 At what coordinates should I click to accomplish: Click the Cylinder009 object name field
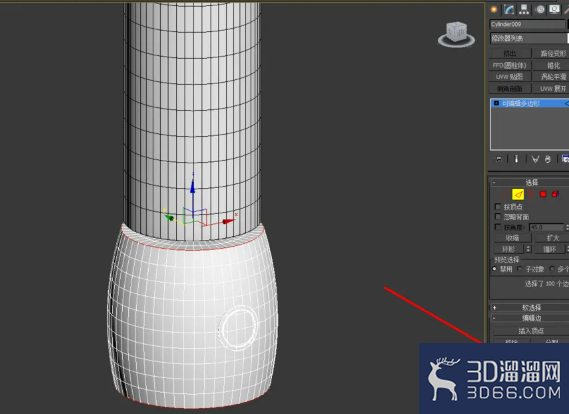527,24
